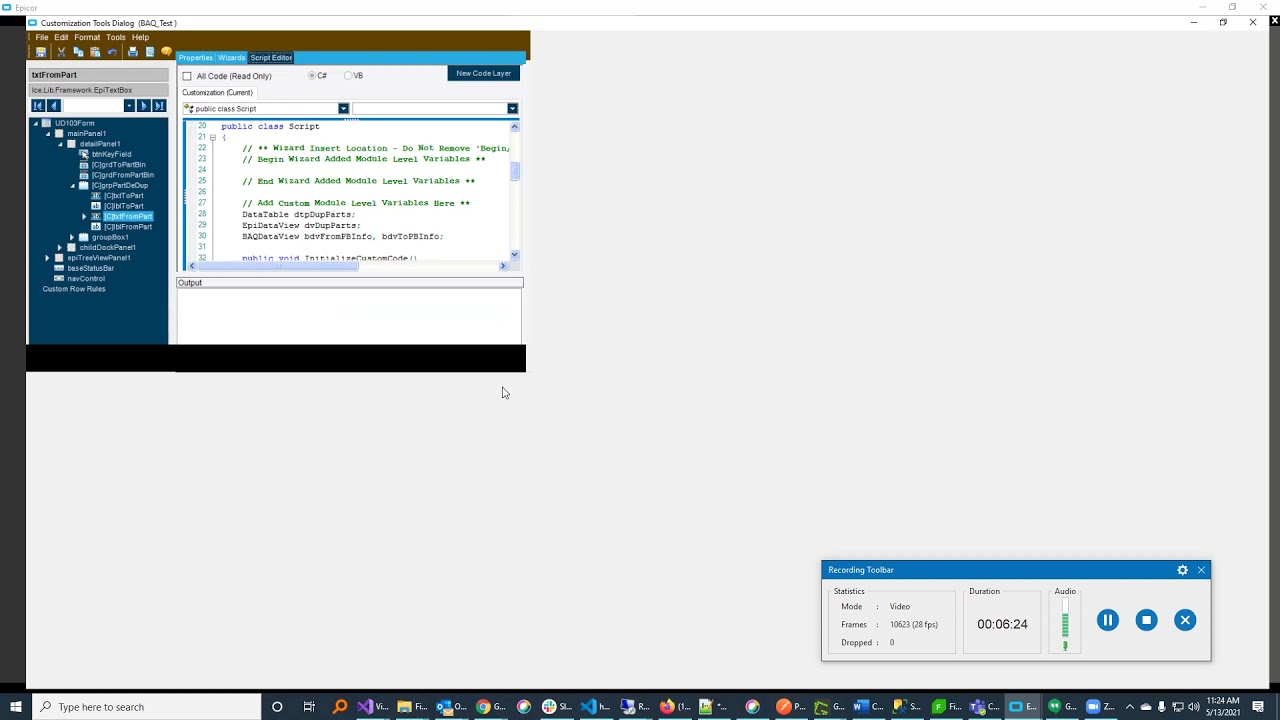
Task: Pause the recording in Recording Toolbar
Action: [1107, 620]
